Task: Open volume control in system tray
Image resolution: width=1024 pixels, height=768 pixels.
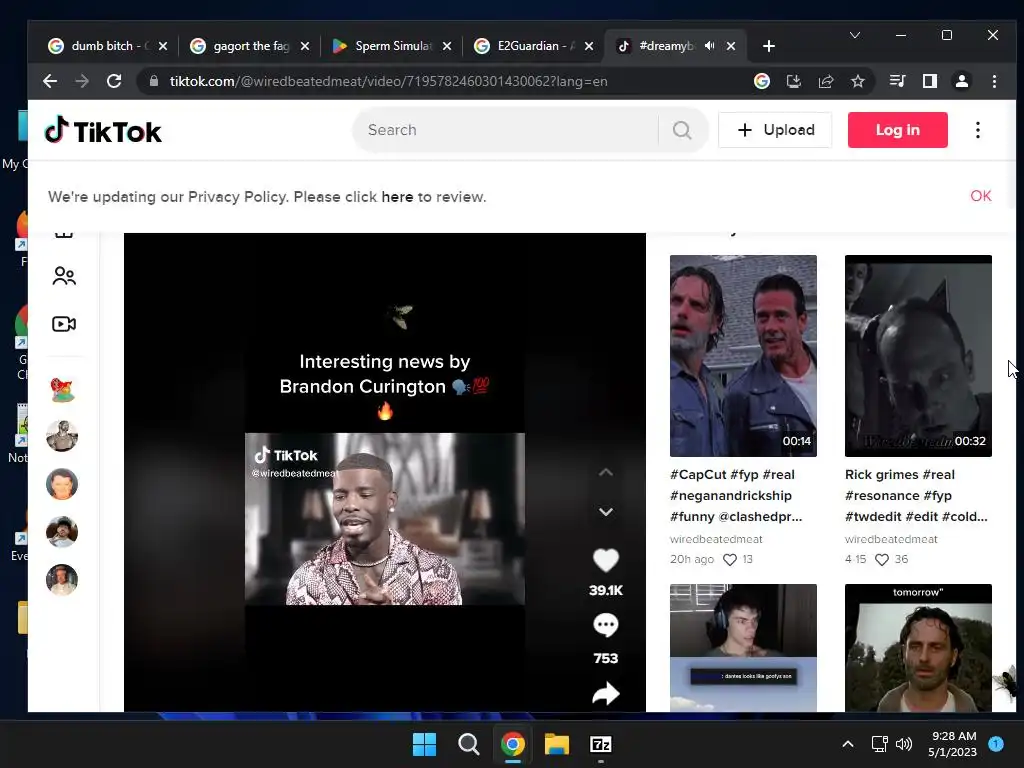Action: 904,744
